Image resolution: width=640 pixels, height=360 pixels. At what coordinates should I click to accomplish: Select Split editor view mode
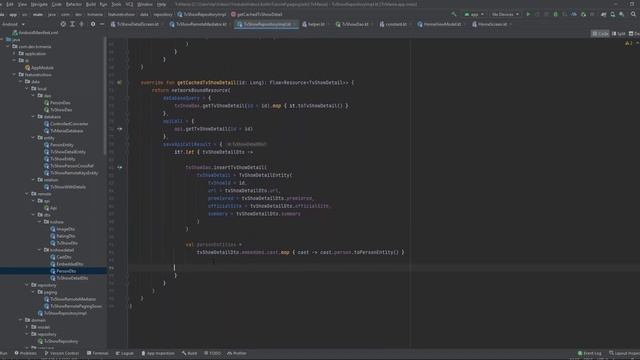[618, 33]
